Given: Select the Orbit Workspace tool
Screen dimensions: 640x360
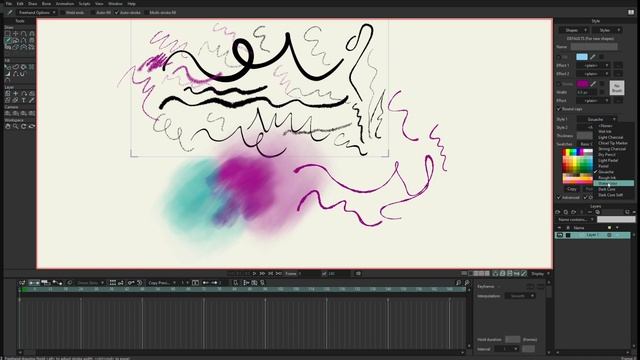Looking at the screenshot, I should click(x=31, y=127).
